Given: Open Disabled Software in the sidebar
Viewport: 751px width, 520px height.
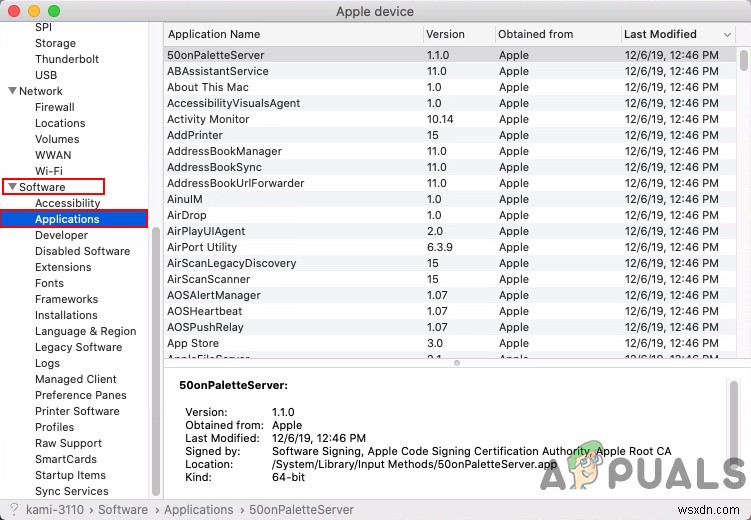Looking at the screenshot, I should click(x=82, y=251).
